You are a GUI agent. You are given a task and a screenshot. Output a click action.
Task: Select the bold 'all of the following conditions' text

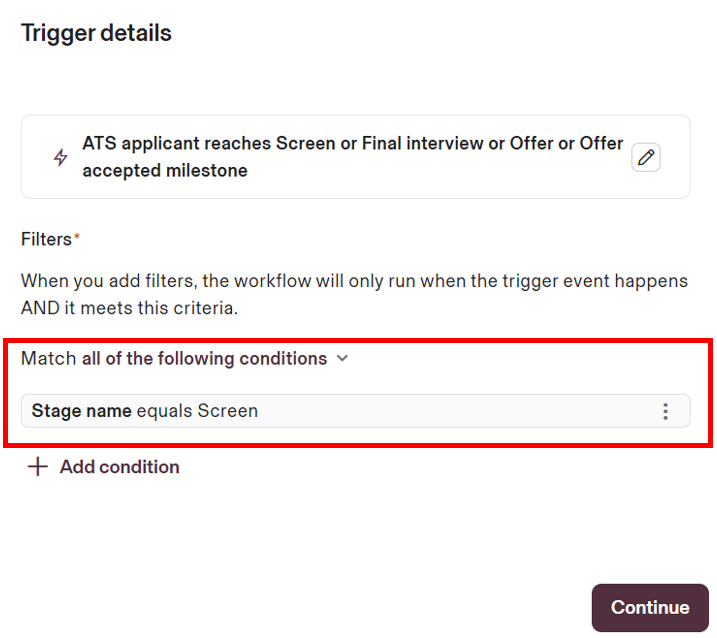[x=204, y=358]
